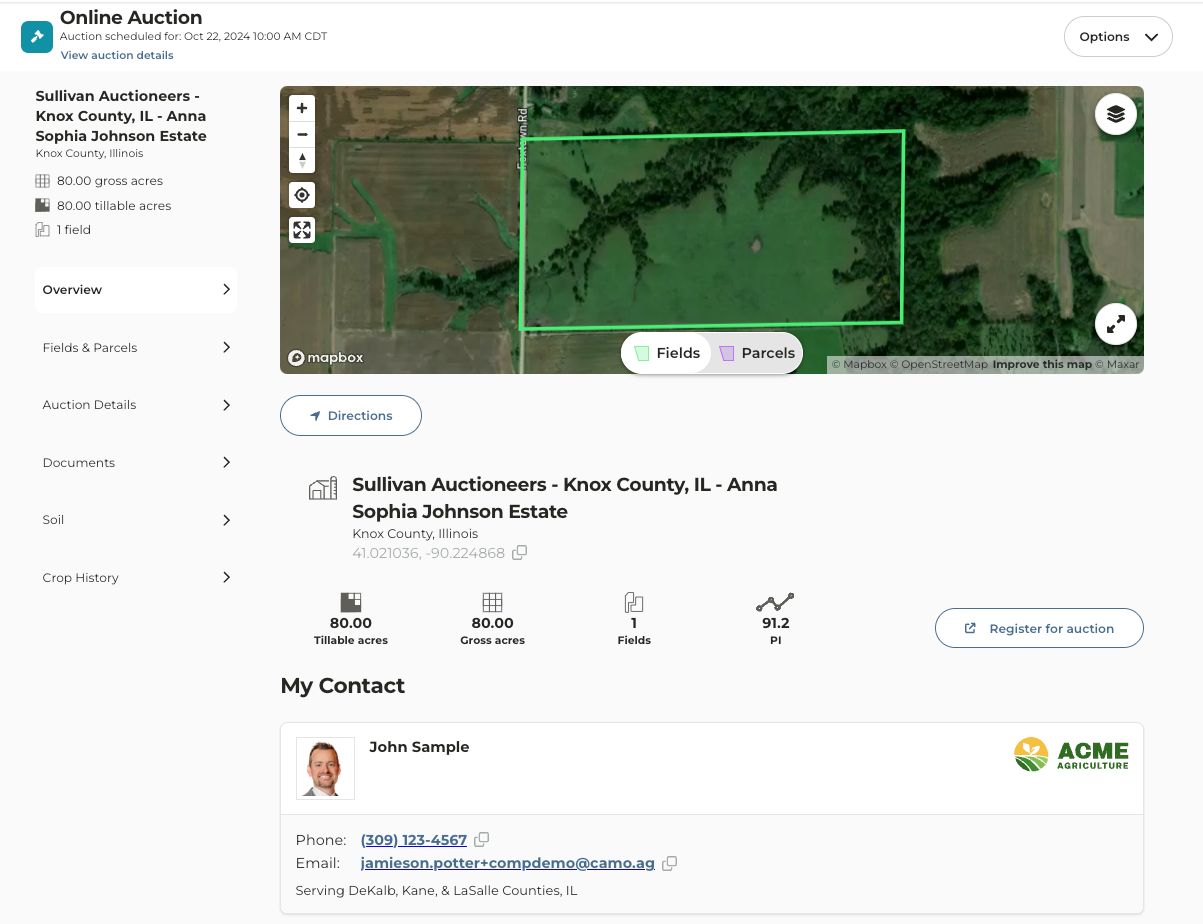Image resolution: width=1203 pixels, height=924 pixels.
Task: Go to Fields & Parcels section
Action: pos(136,347)
